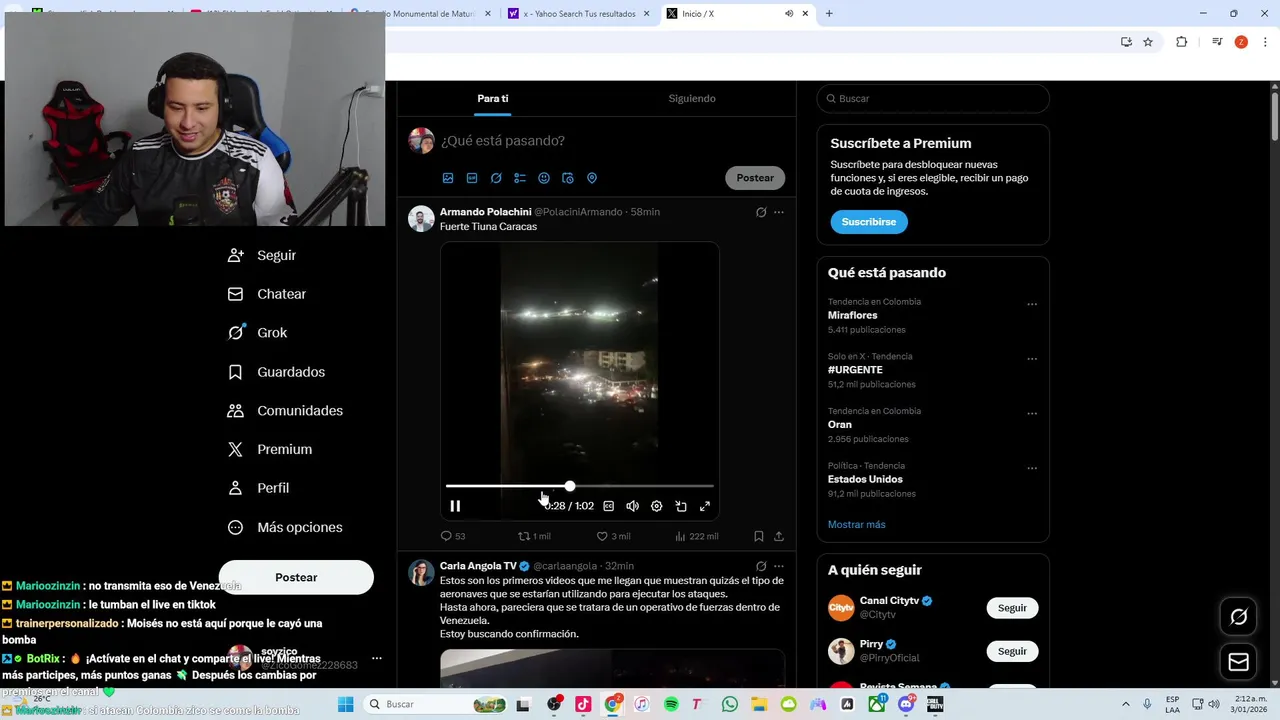Follow Canal Citytv
This screenshot has width=1280, height=720.
tap(1012, 608)
